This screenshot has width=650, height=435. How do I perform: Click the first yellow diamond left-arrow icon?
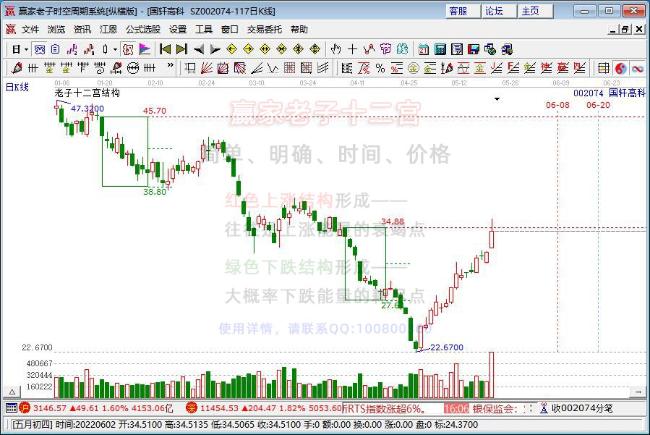coord(232,49)
